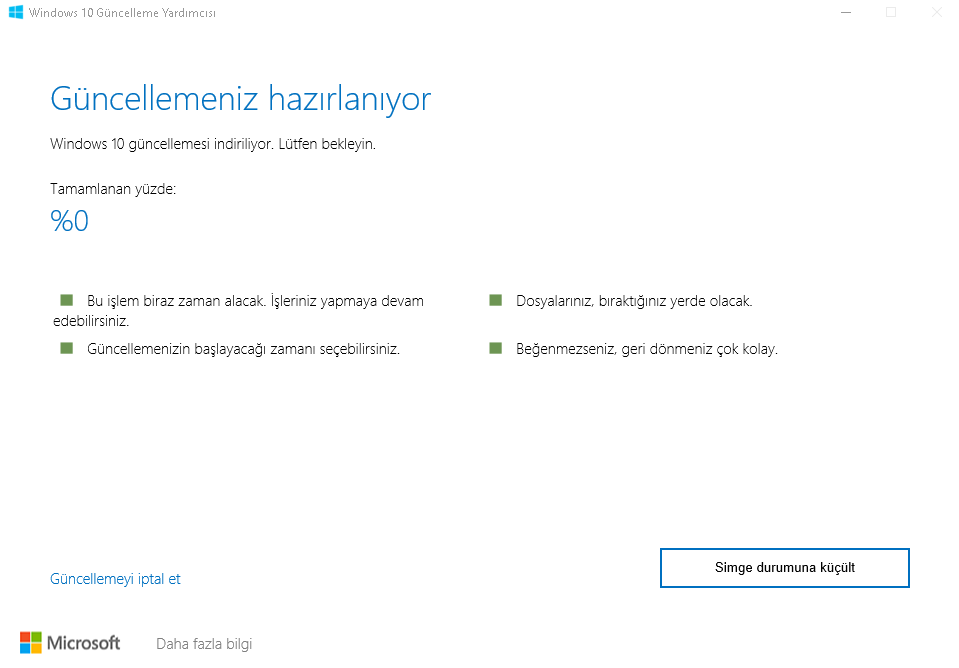Click the Tamamlanan yüzde label
Image resolution: width=959 pixels, height=668 pixels.
(x=113, y=189)
